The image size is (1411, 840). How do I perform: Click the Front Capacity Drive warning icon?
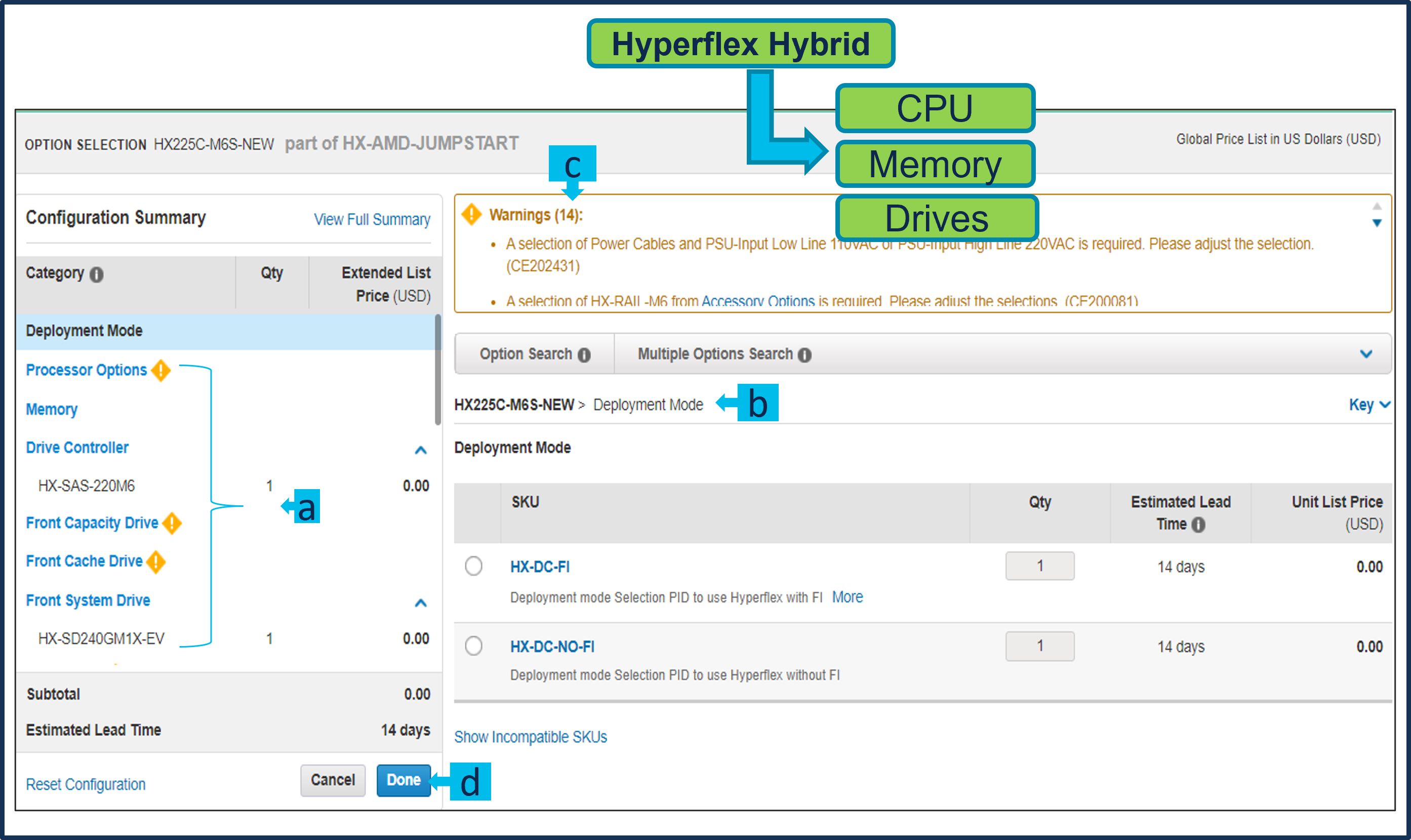point(172,524)
